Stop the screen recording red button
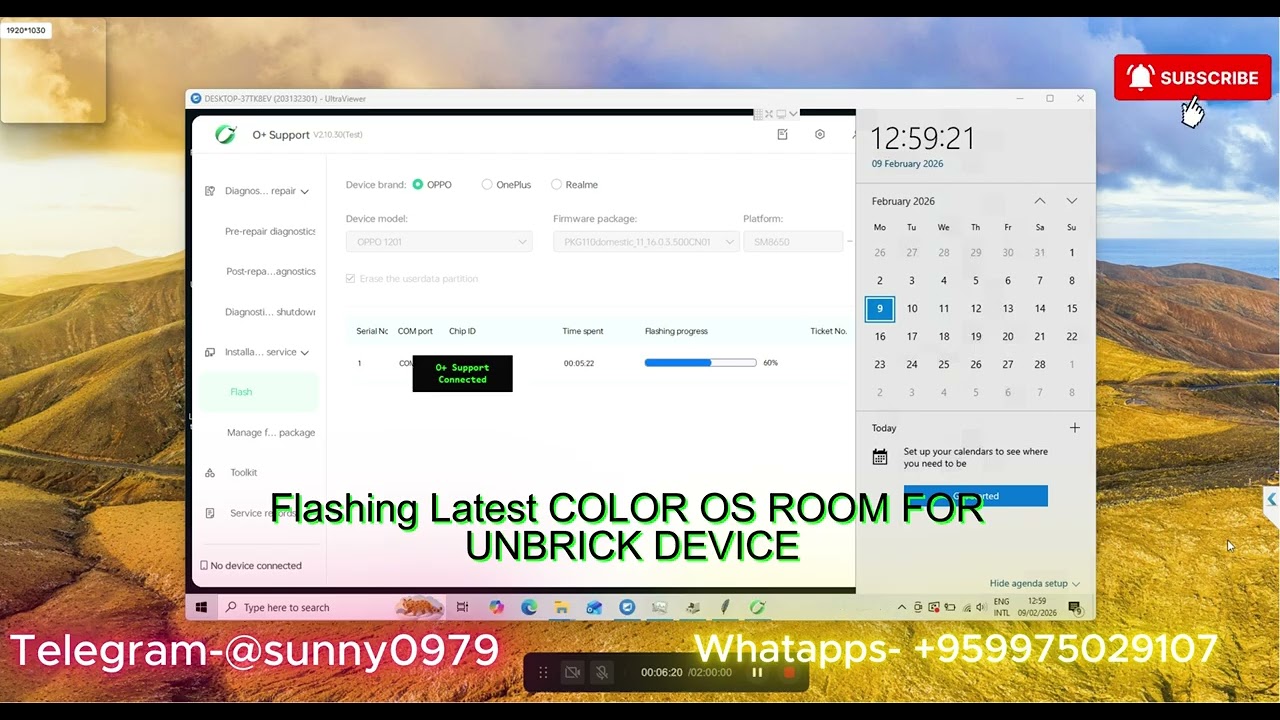This screenshot has width=1280, height=720. 789,673
